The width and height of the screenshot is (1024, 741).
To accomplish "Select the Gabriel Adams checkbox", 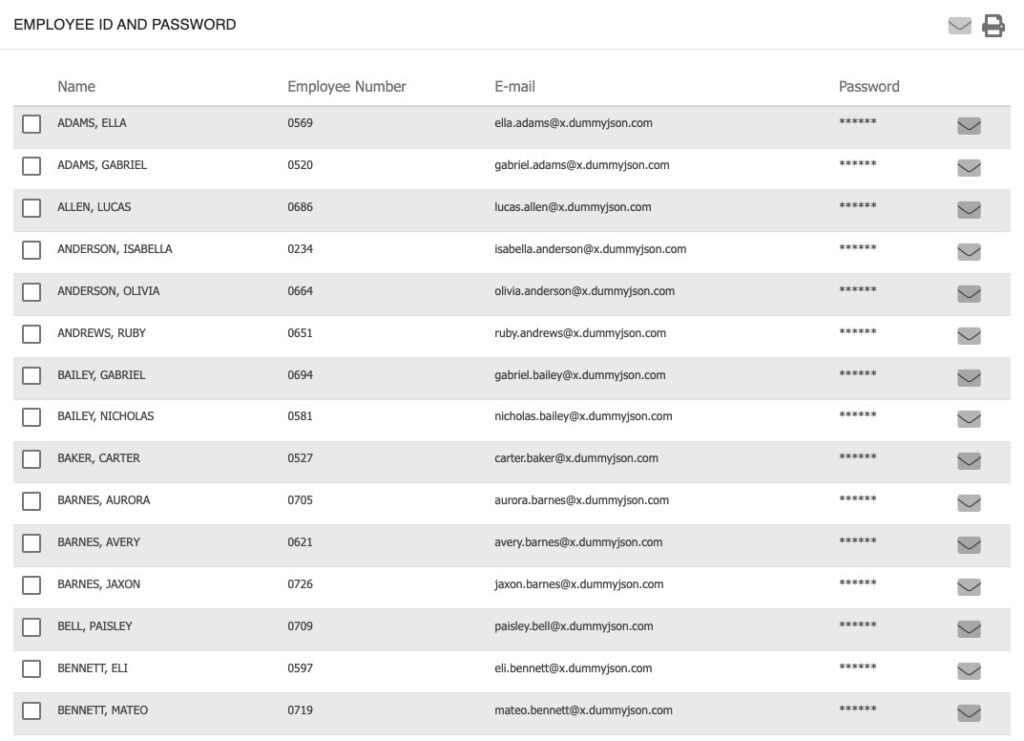I will (x=31, y=166).
